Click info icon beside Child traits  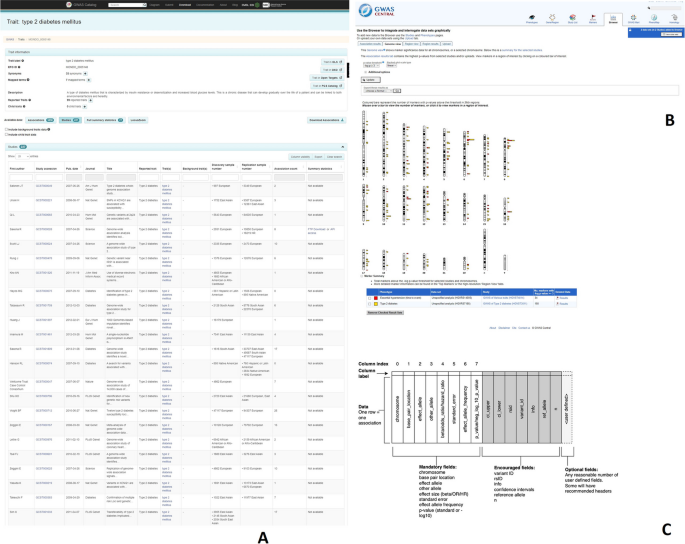point(24,106)
